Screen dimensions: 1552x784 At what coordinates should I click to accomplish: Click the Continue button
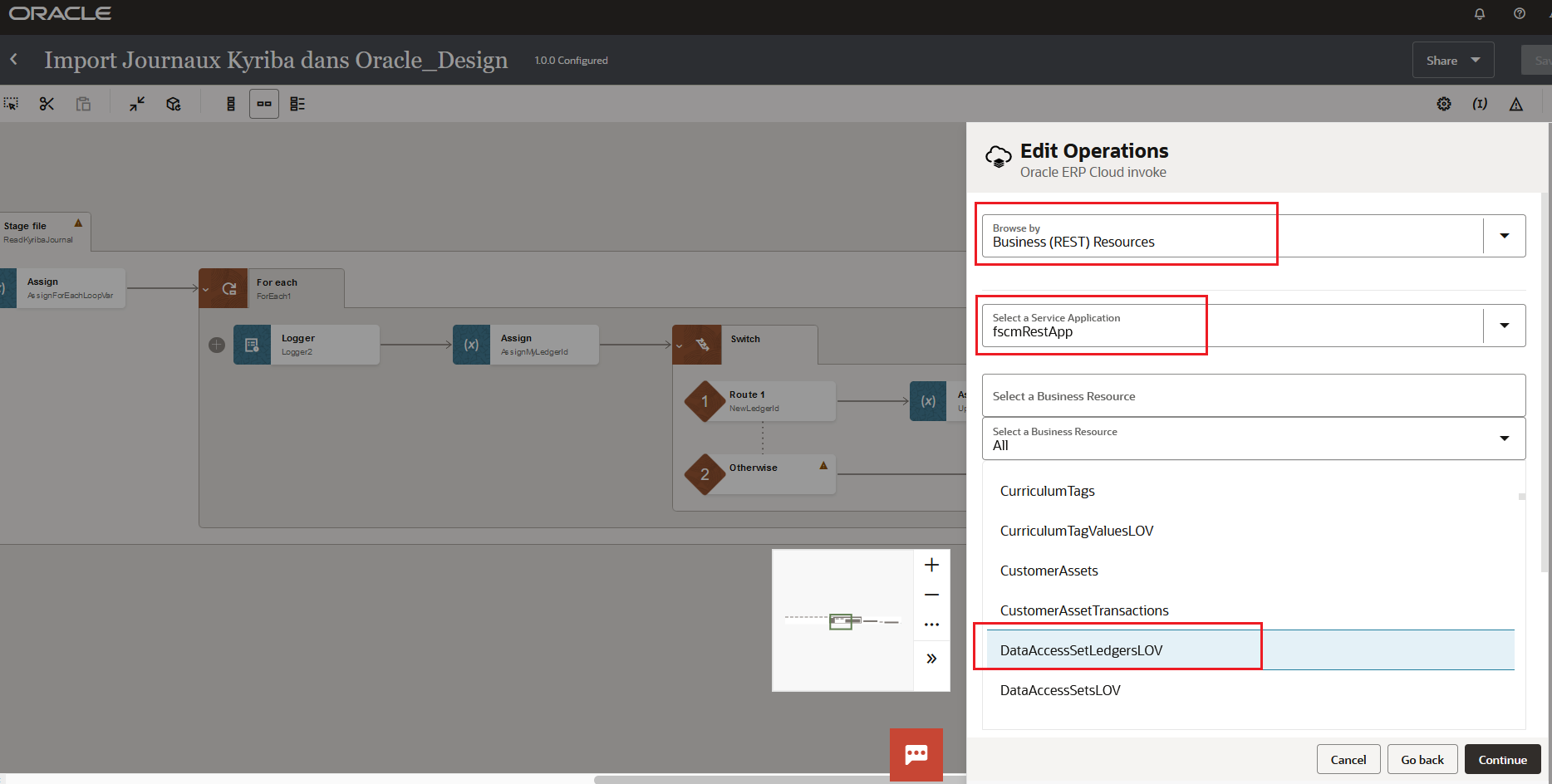pyautogui.click(x=1502, y=760)
